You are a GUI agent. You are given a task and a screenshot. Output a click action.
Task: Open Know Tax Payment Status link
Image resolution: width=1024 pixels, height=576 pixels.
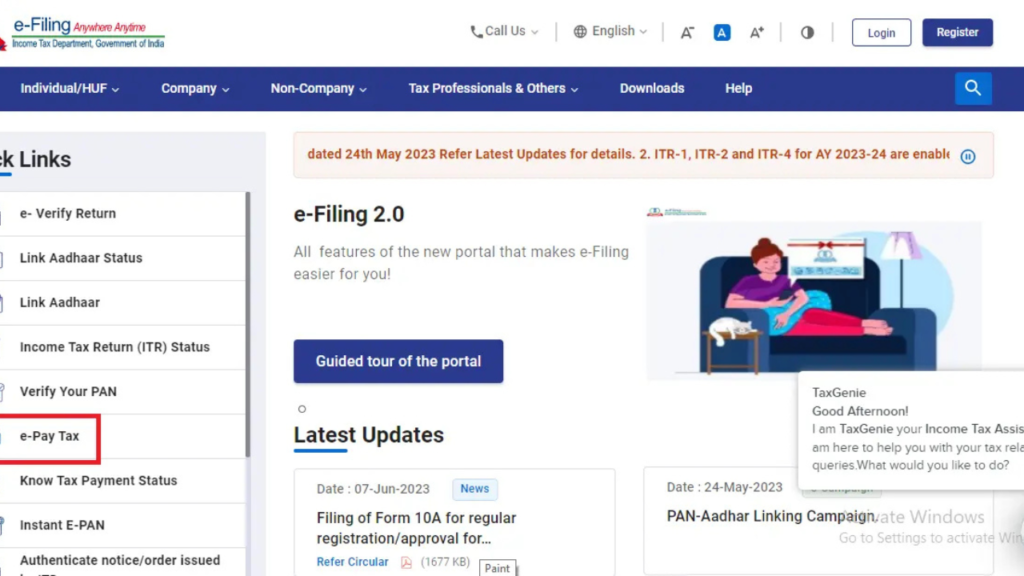[122, 481]
